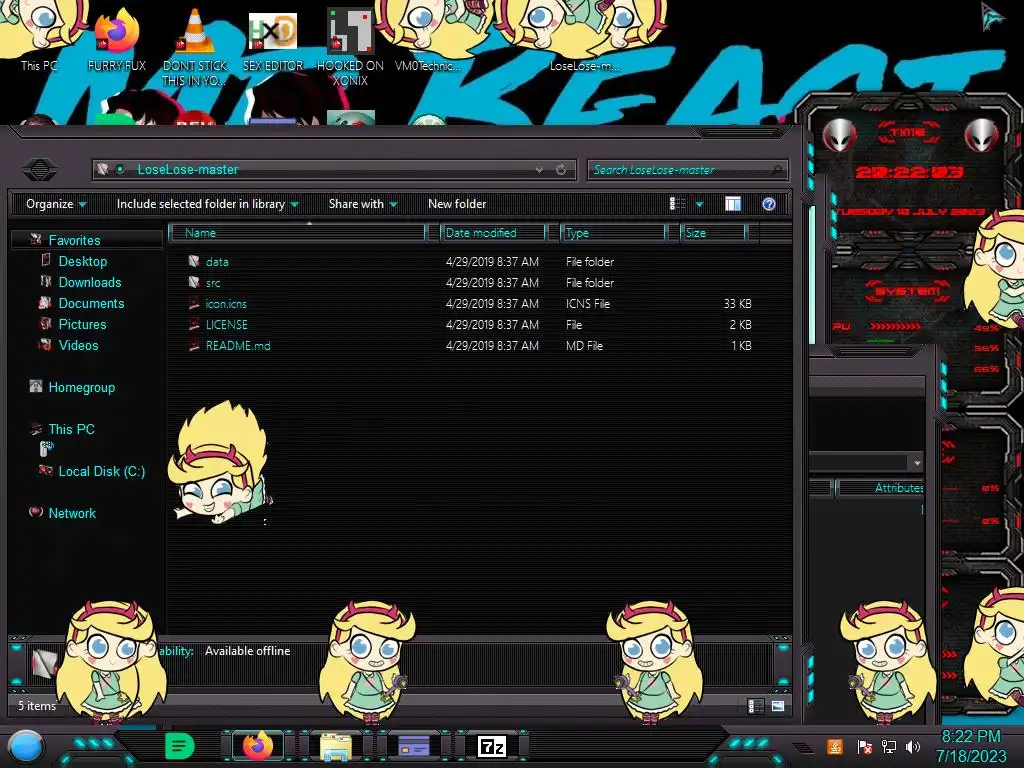Click the Downloads folder icon in Favorites
The height and width of the screenshot is (768, 1024).
(x=46, y=281)
